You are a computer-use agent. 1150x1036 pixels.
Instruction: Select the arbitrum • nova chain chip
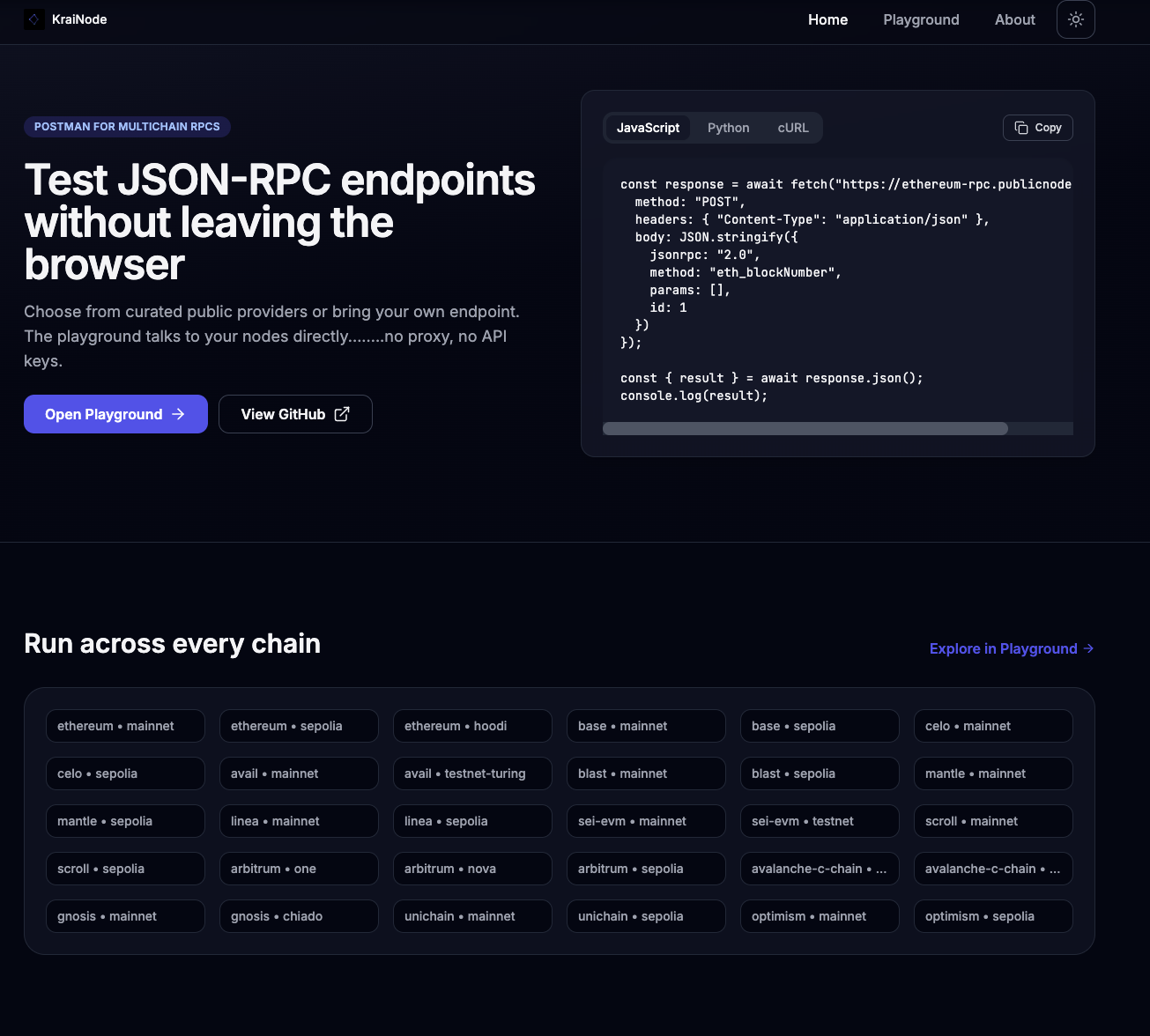pos(471,868)
